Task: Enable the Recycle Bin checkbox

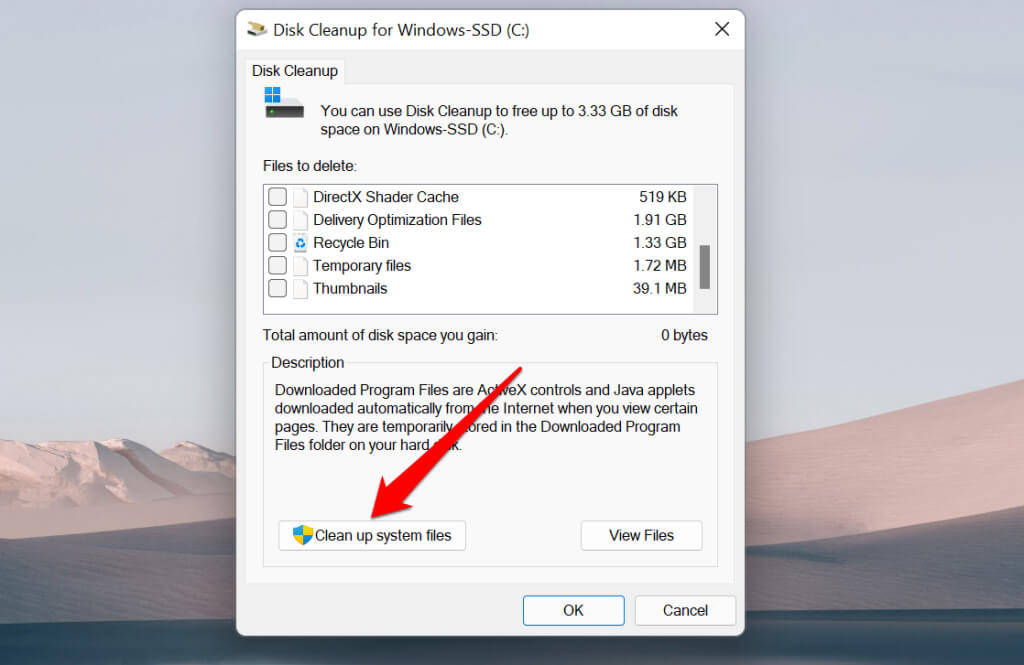Action: tap(277, 242)
